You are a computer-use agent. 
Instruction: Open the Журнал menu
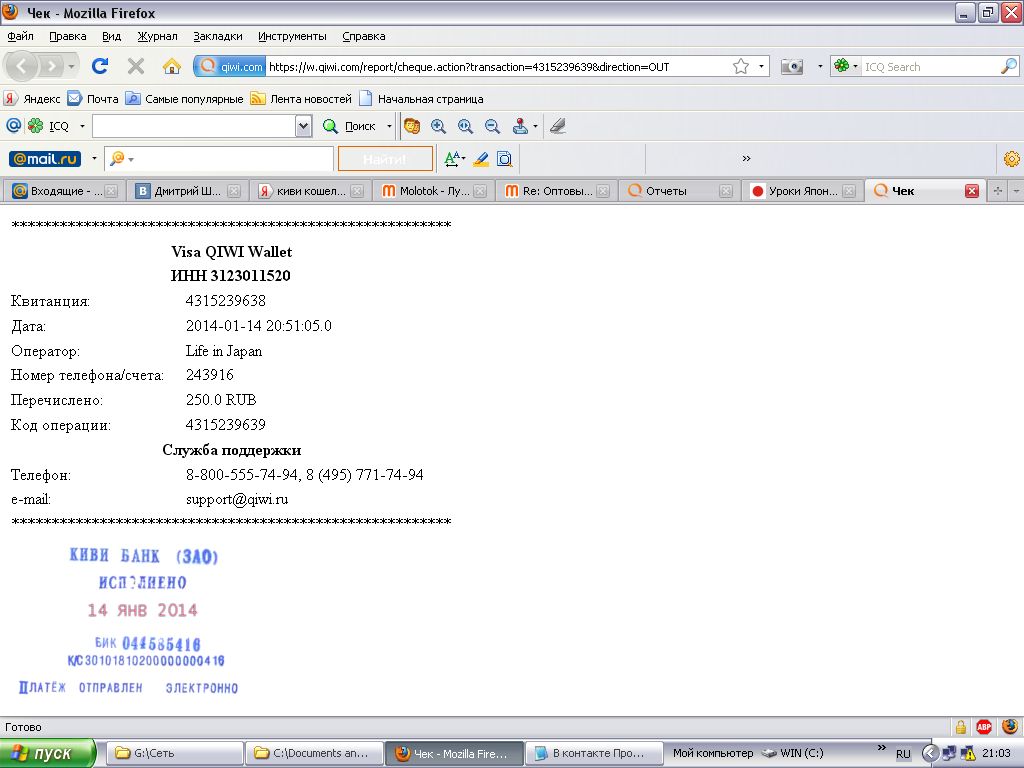157,37
